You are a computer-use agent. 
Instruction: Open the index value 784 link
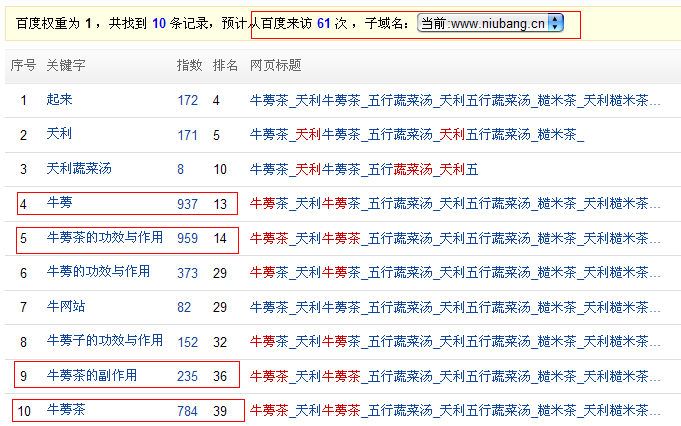[187, 411]
